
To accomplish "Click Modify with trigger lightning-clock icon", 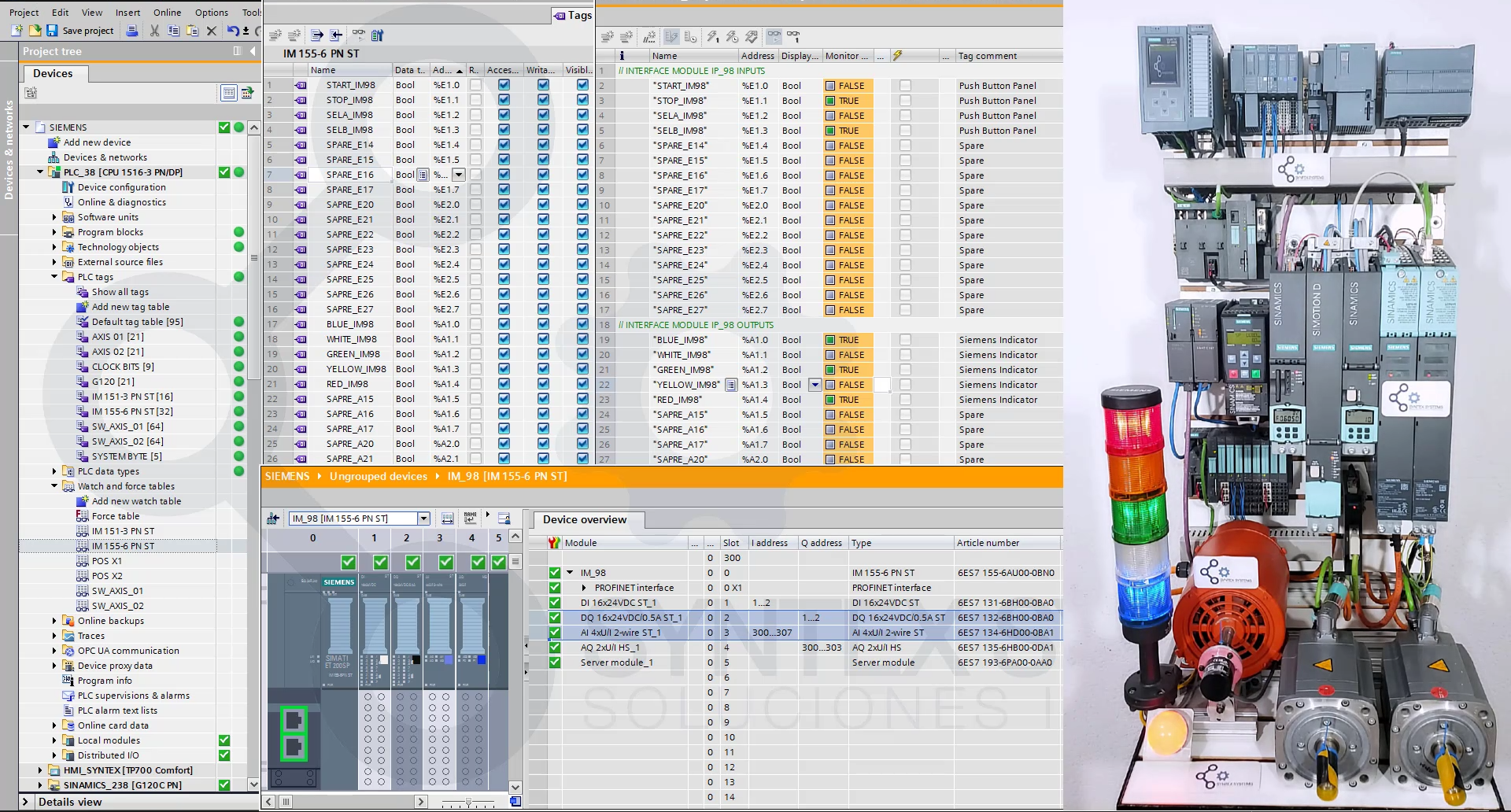I will point(732,36).
